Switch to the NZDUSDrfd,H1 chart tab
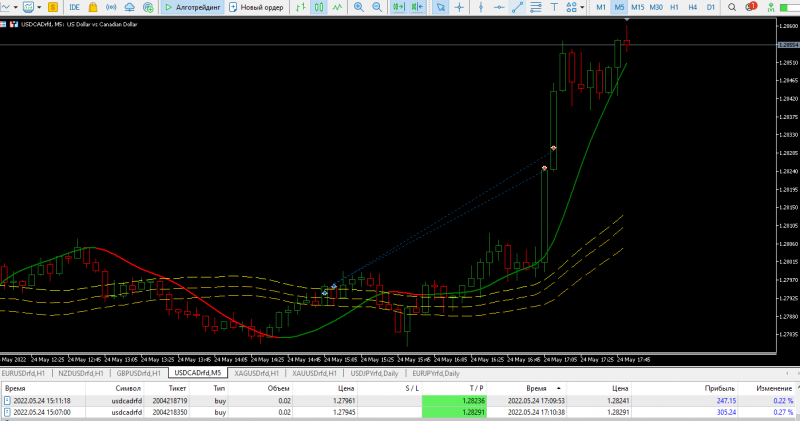The width and height of the screenshot is (800, 421). 81,374
